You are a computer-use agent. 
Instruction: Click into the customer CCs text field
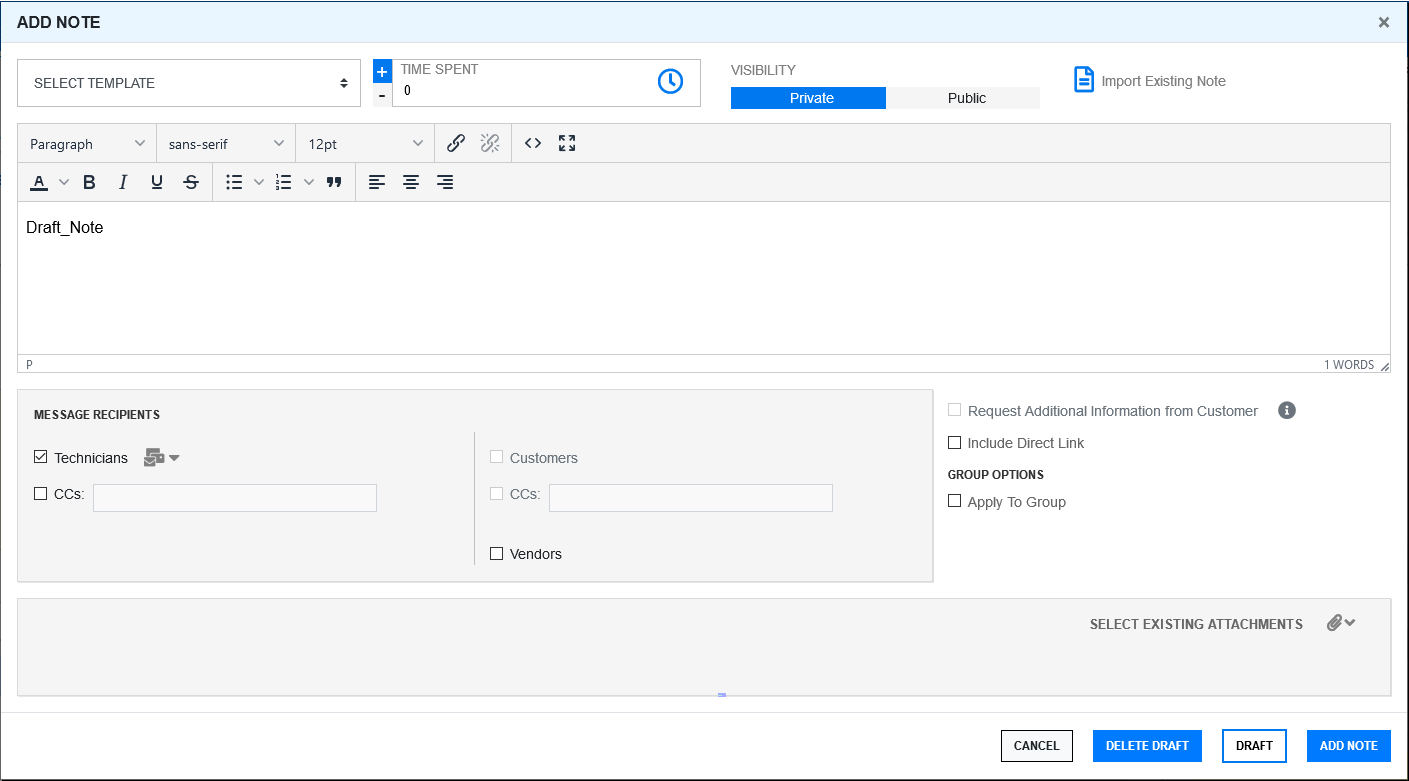click(691, 498)
